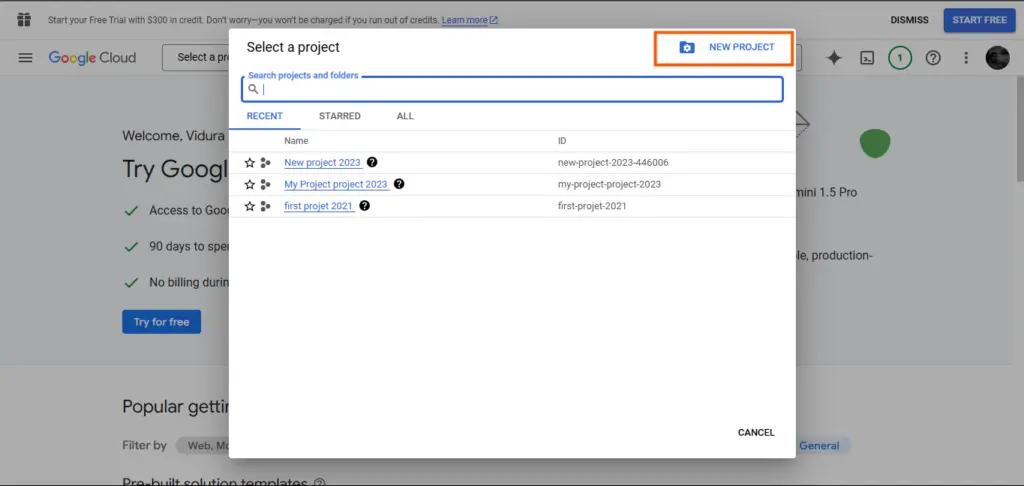The height and width of the screenshot is (486, 1024).
Task: Click the user account avatar
Action: tap(997, 58)
